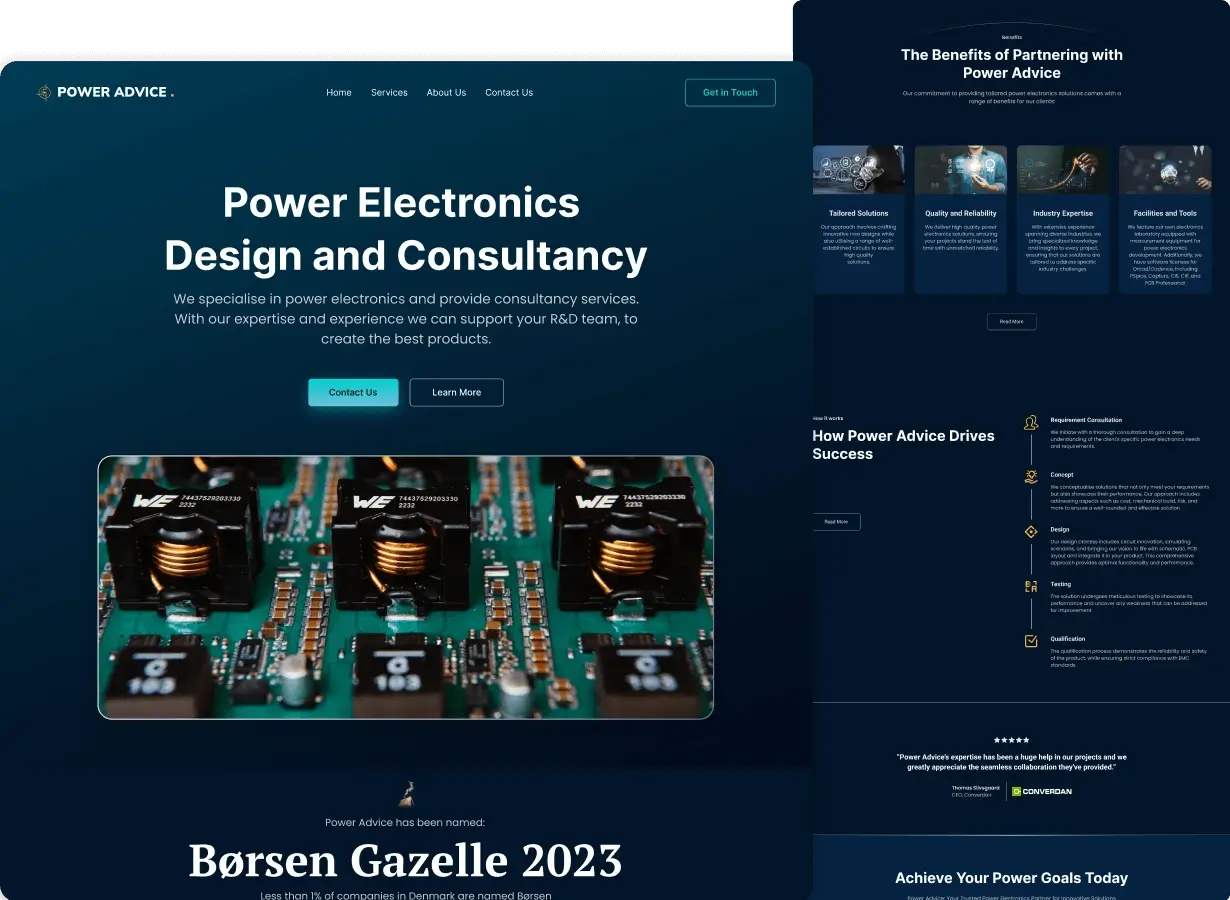
Task: Open Contact Us from the top navigation
Action: tap(509, 92)
